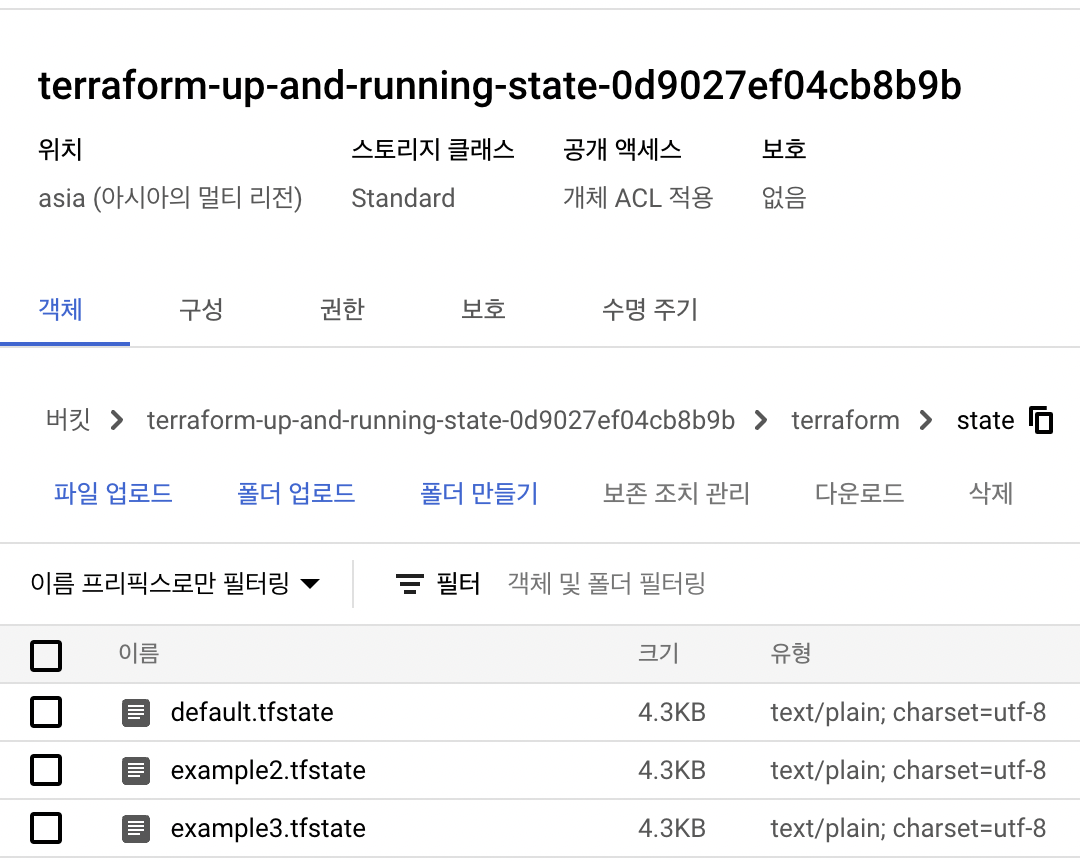Sort by the 크기 column header
1080x862 pixels.
[x=658, y=653]
